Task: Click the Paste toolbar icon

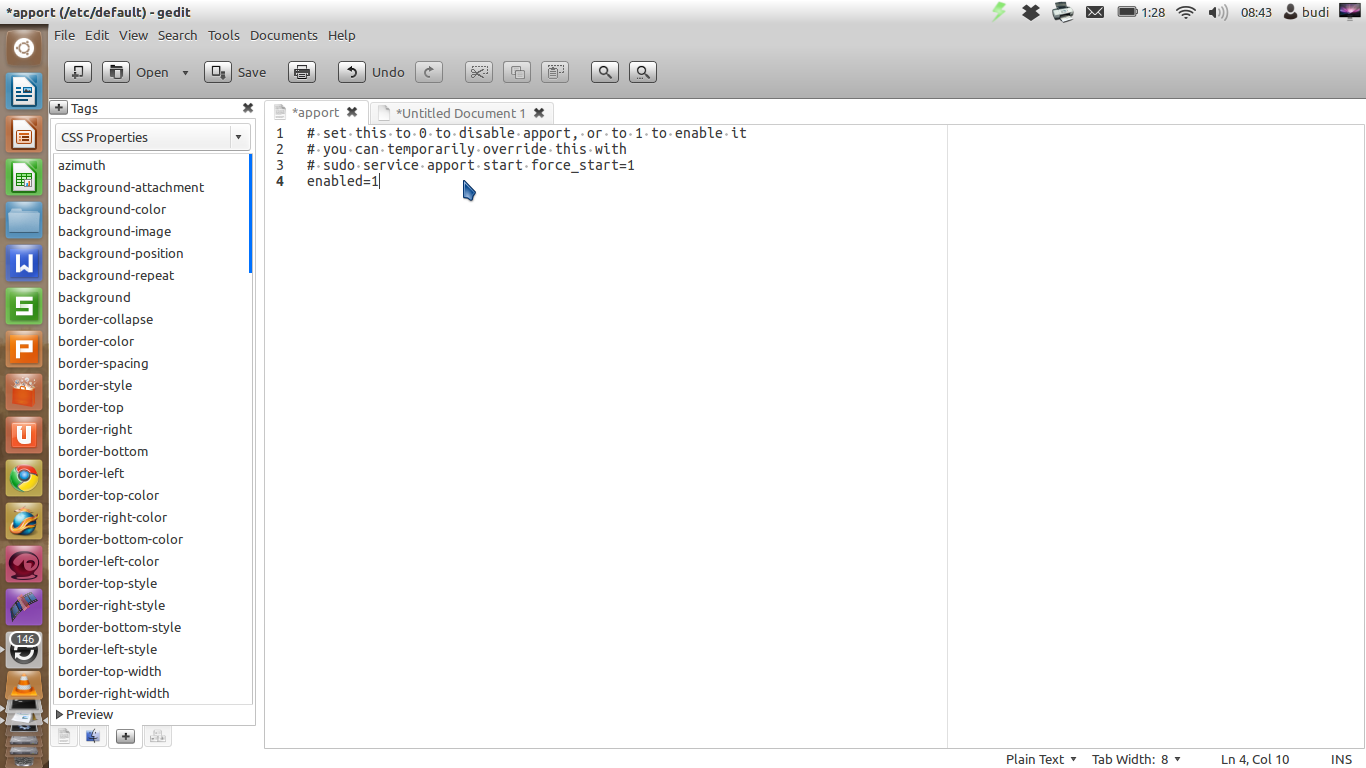Action: [555, 72]
